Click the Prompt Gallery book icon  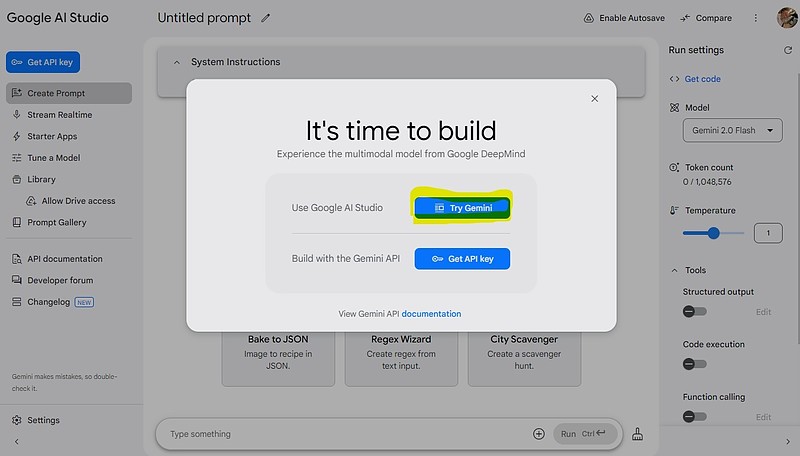tap(17, 222)
